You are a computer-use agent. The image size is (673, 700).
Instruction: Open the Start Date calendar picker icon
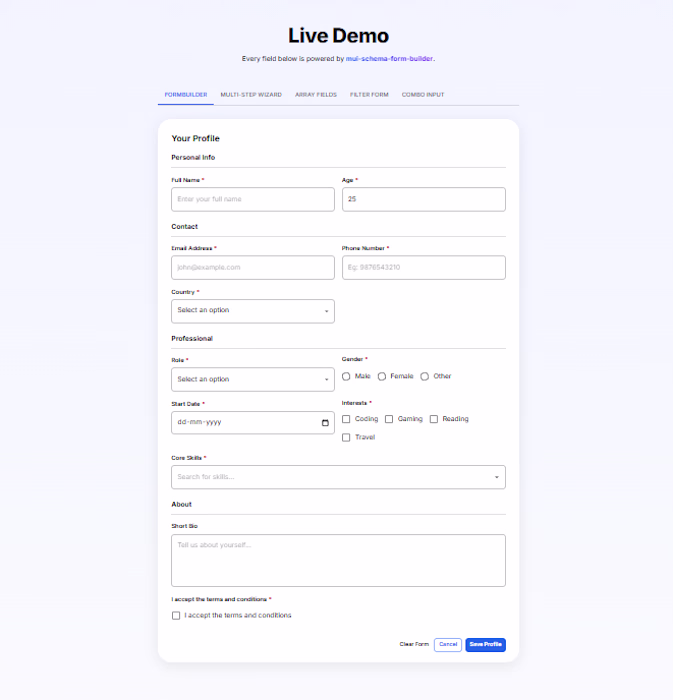325,422
